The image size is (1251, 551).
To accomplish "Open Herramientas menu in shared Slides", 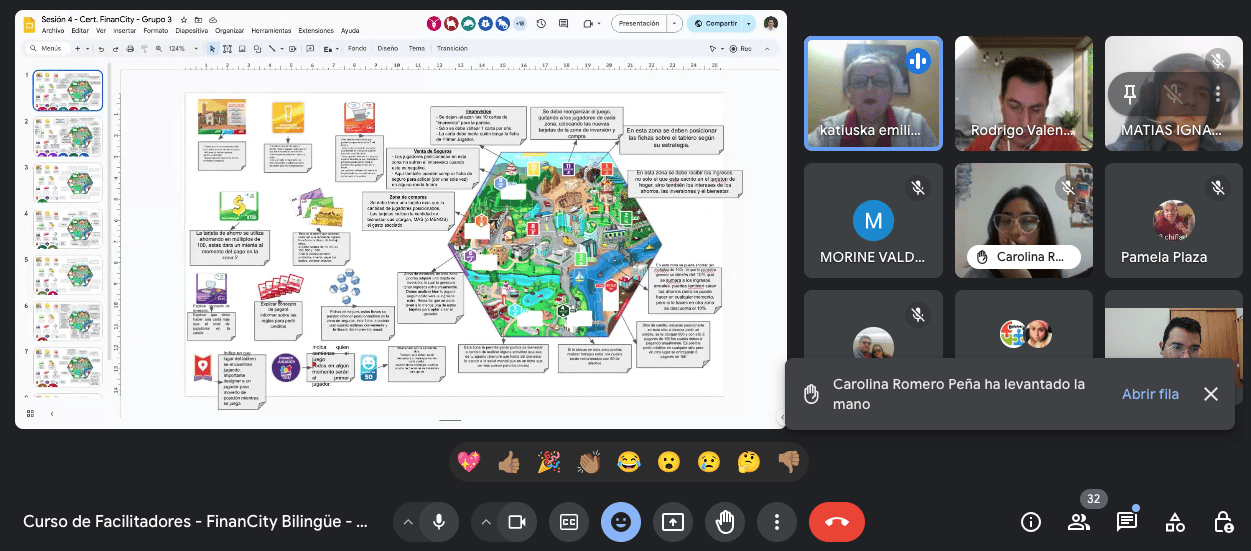I will 271,31.
